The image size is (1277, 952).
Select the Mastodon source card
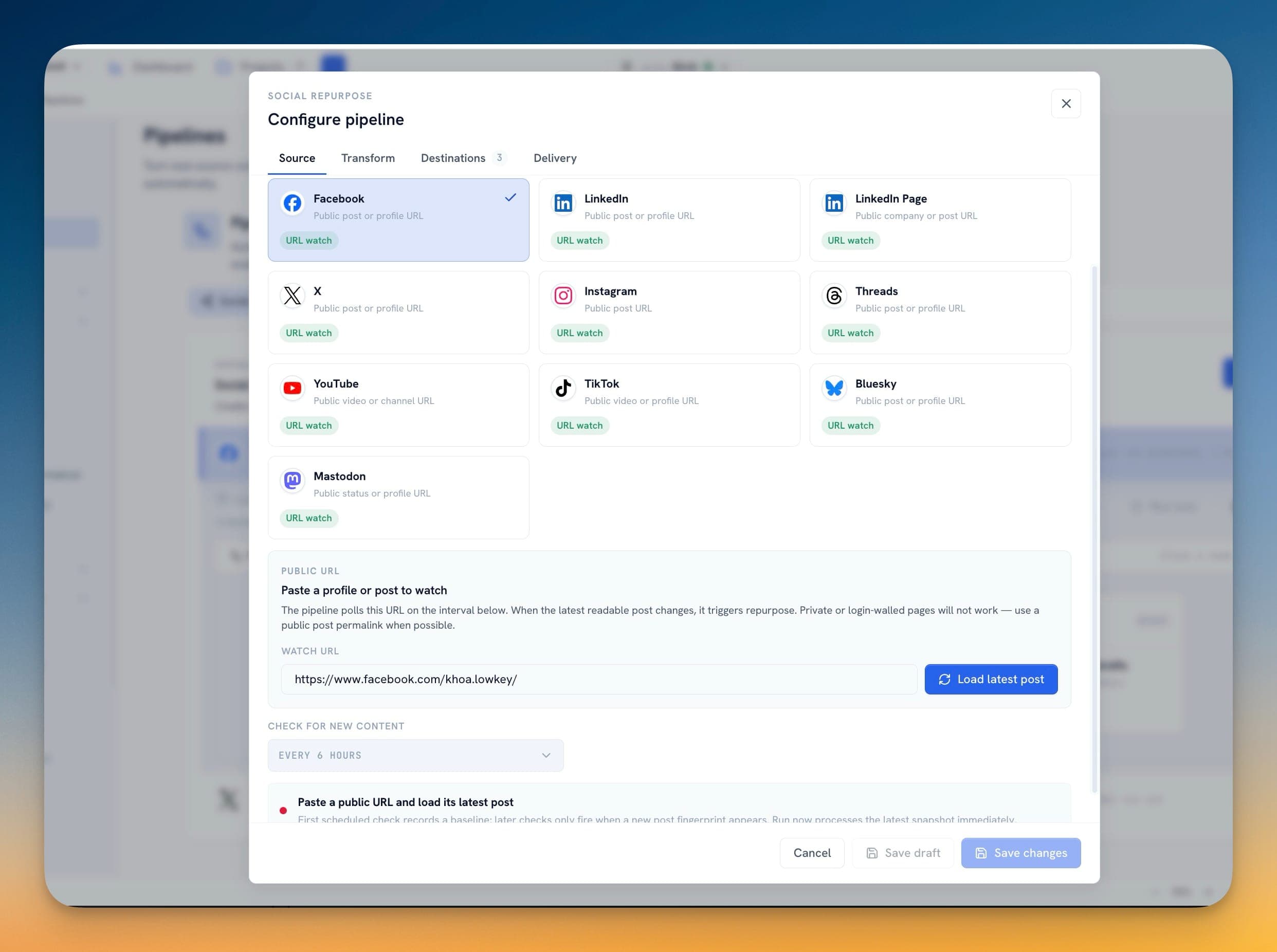398,497
